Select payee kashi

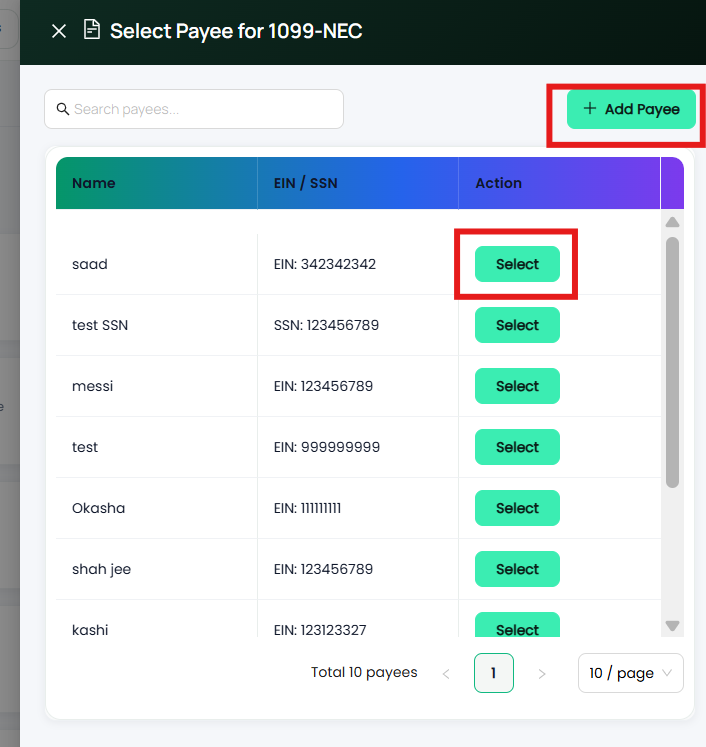(x=517, y=625)
